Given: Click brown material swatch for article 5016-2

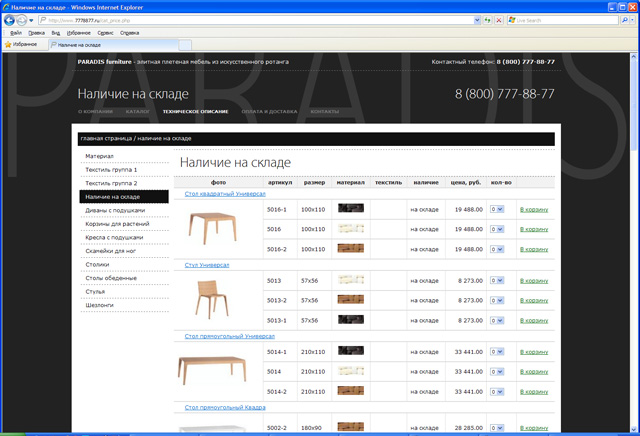Looking at the screenshot, I should coord(351,248).
